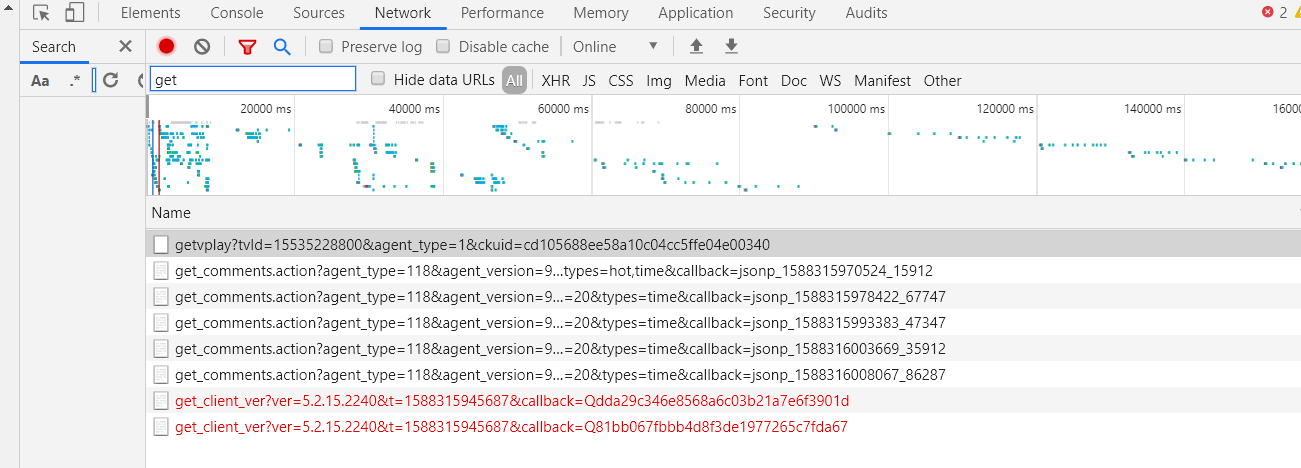This screenshot has height=468, width=1301.
Task: Open the Memory tab
Action: (601, 13)
